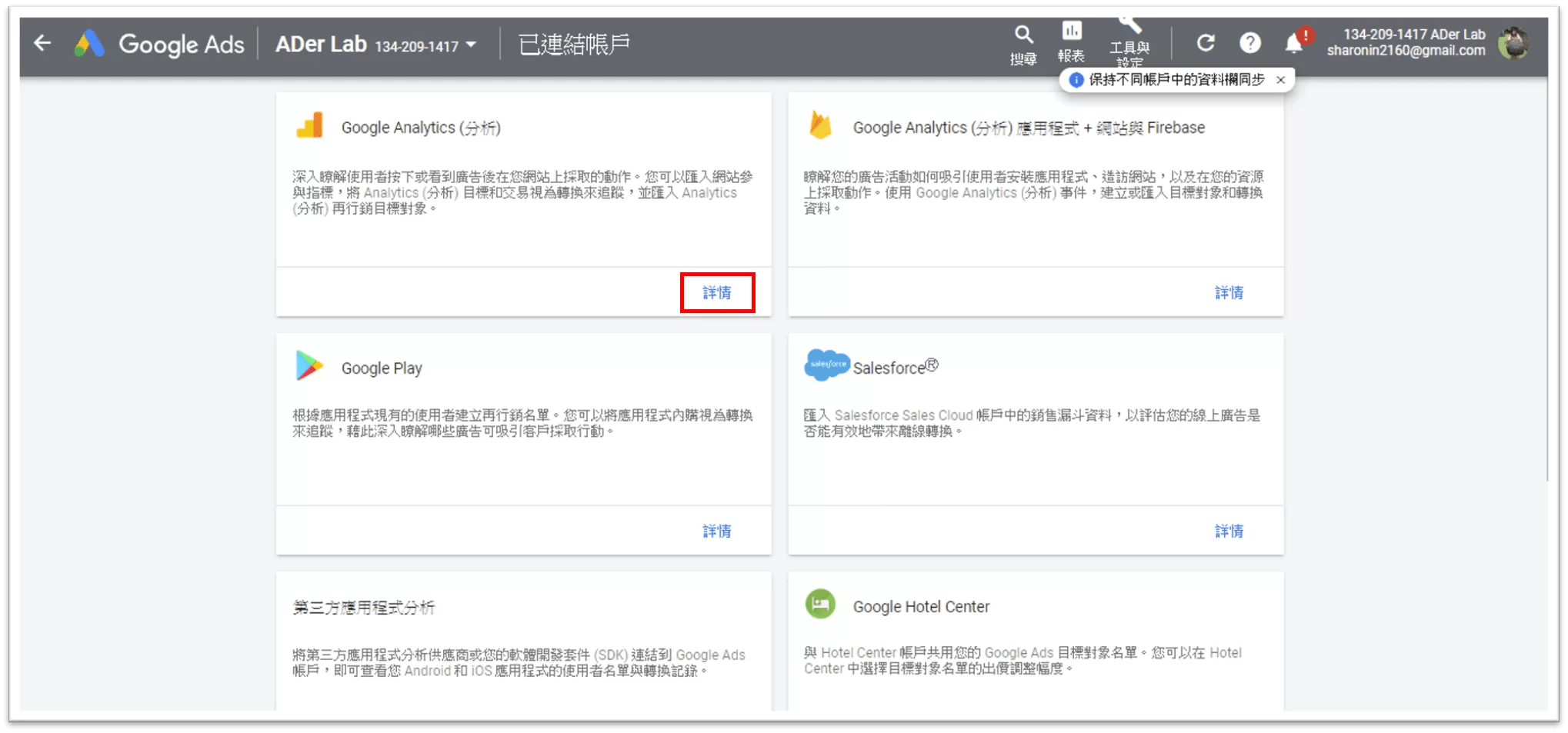Click the Google Play triangle icon
Screen dimensions: 1568x733
tap(309, 366)
